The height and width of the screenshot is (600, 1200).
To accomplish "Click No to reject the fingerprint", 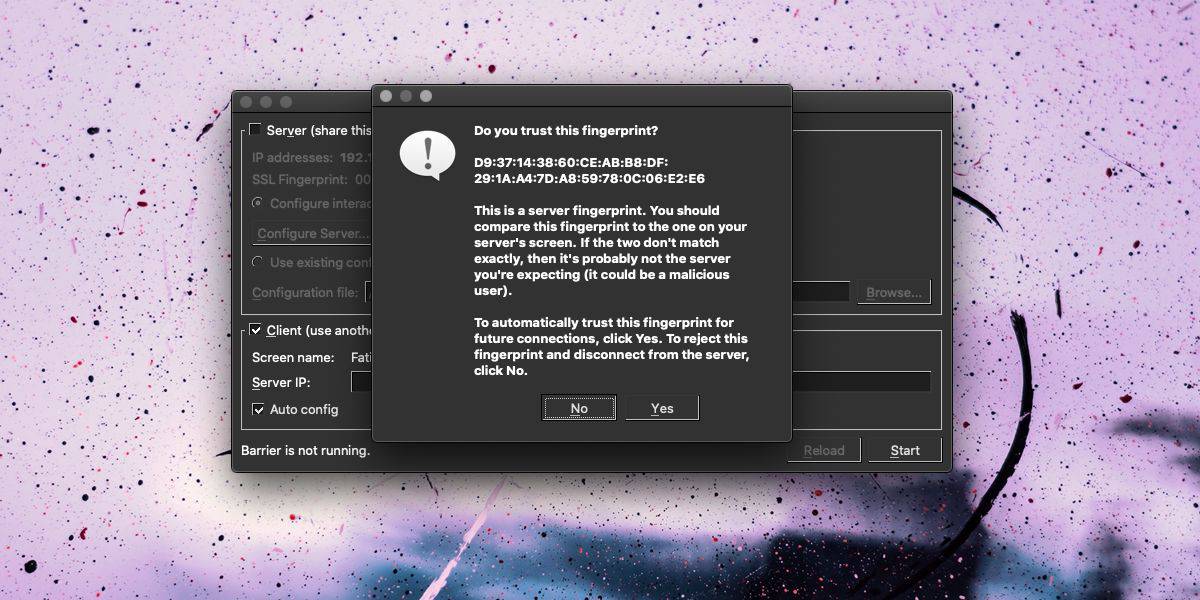I will pyautogui.click(x=579, y=407).
